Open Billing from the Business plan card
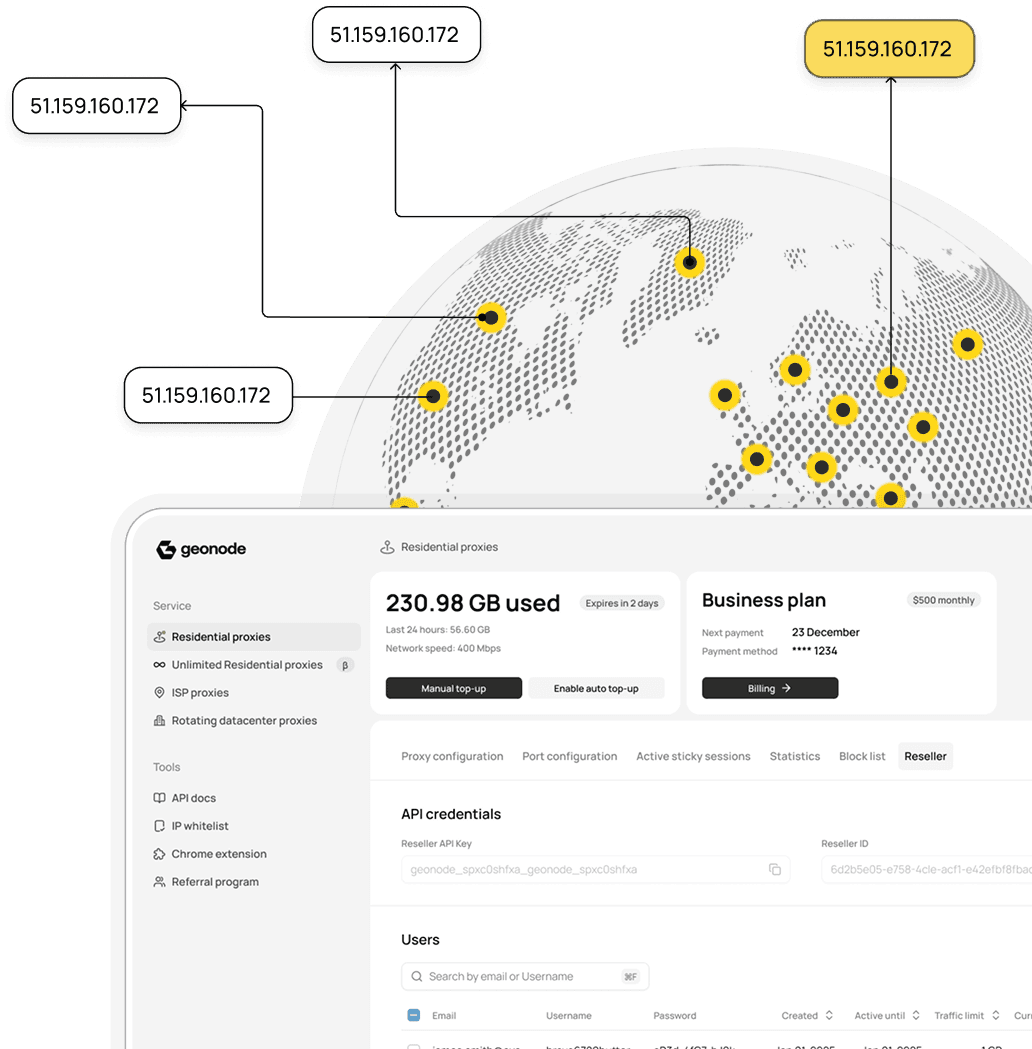The height and width of the screenshot is (1049, 1032). tap(770, 688)
